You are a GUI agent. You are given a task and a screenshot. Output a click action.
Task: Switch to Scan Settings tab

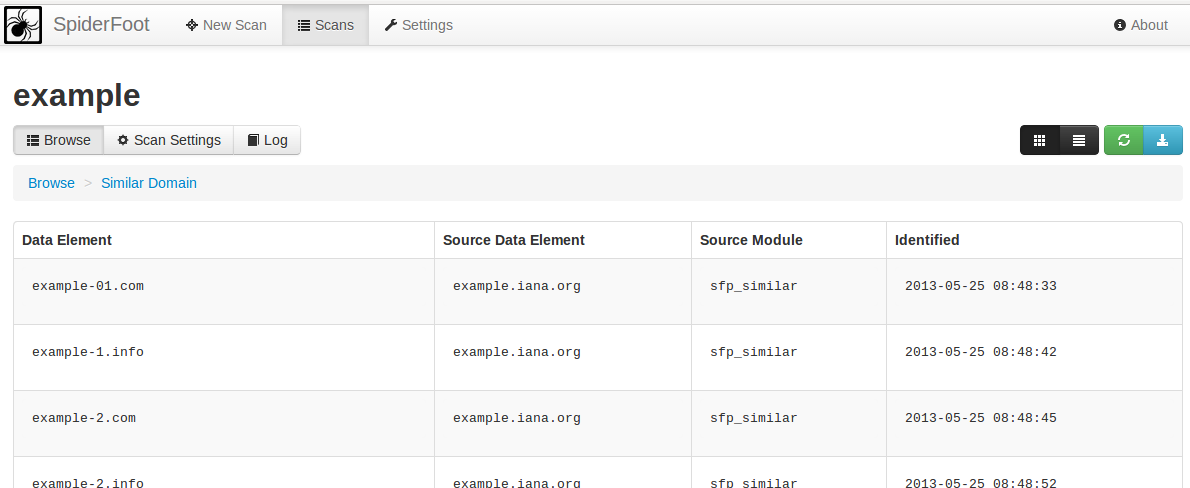(168, 140)
